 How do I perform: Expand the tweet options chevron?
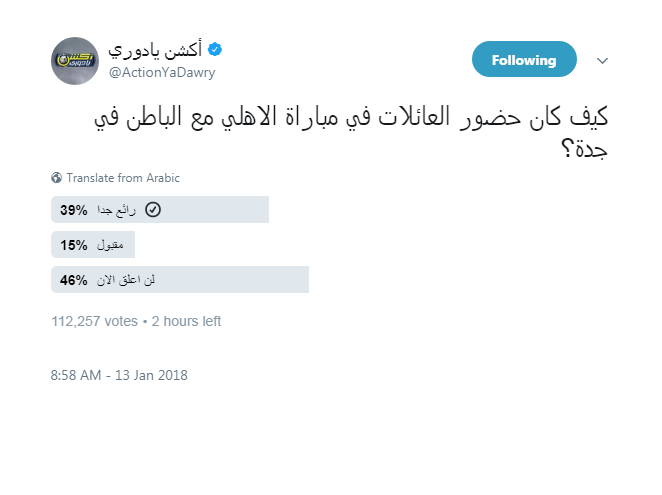(602, 61)
